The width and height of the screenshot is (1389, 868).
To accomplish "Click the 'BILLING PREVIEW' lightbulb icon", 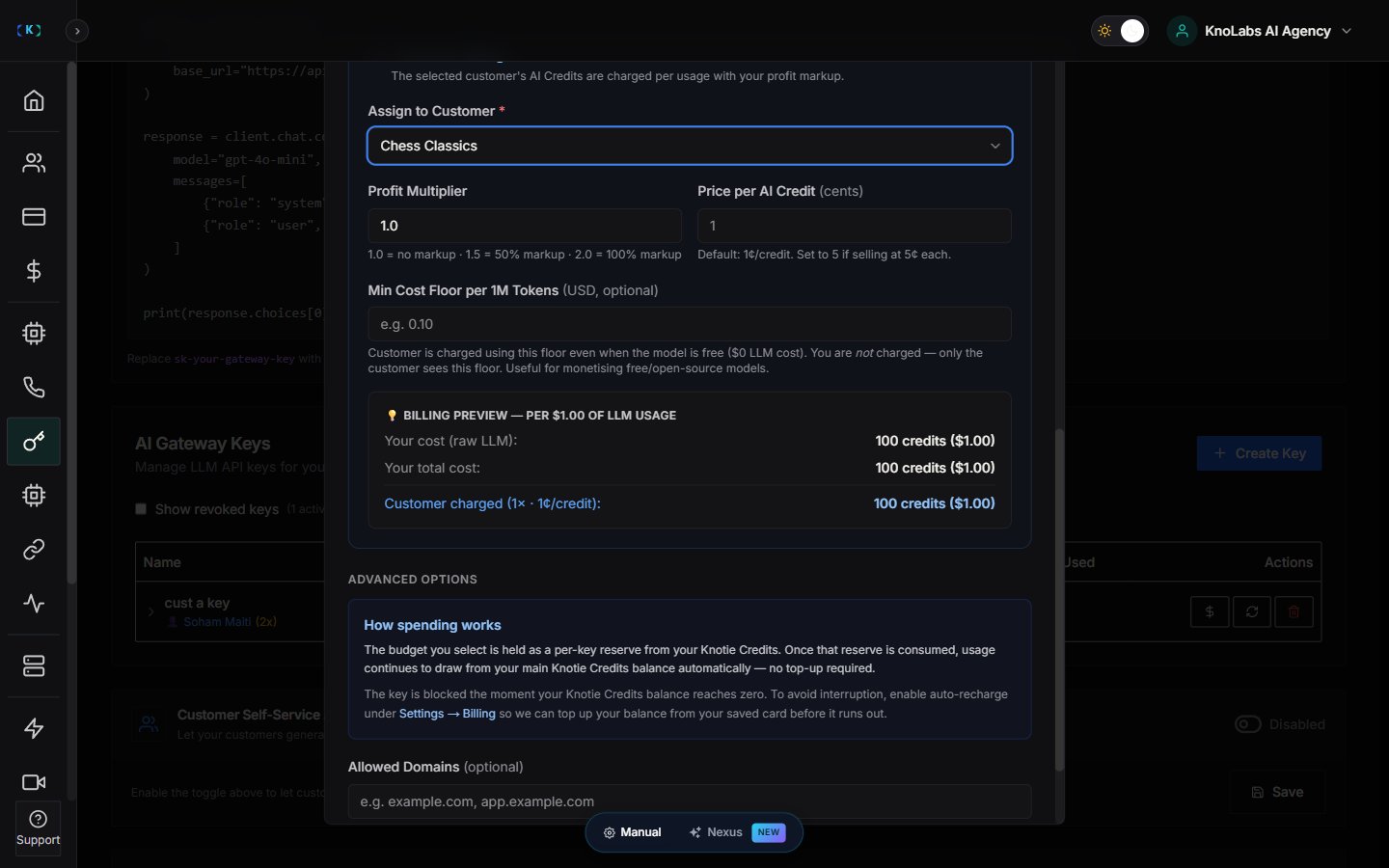I will [392, 416].
